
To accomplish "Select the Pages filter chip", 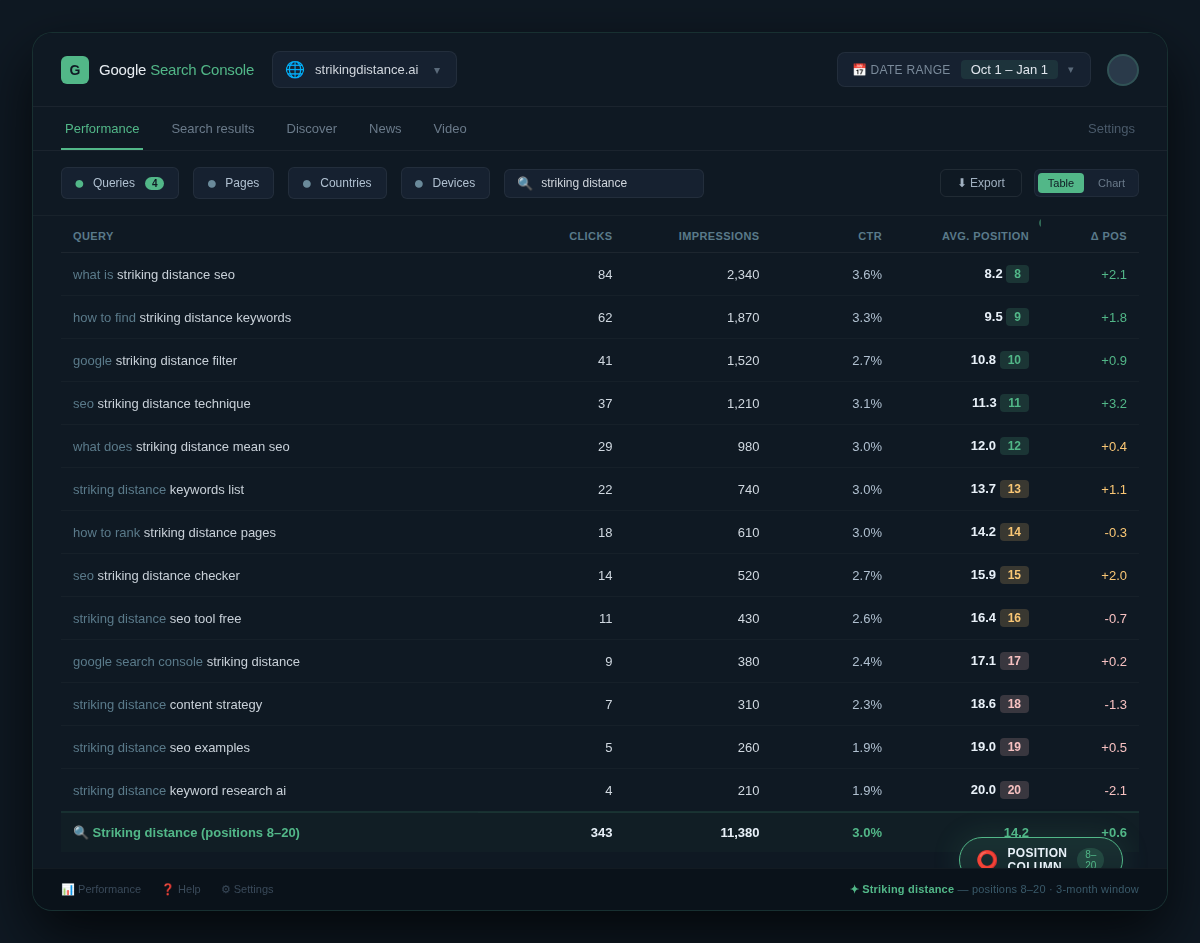I will (x=233, y=183).
